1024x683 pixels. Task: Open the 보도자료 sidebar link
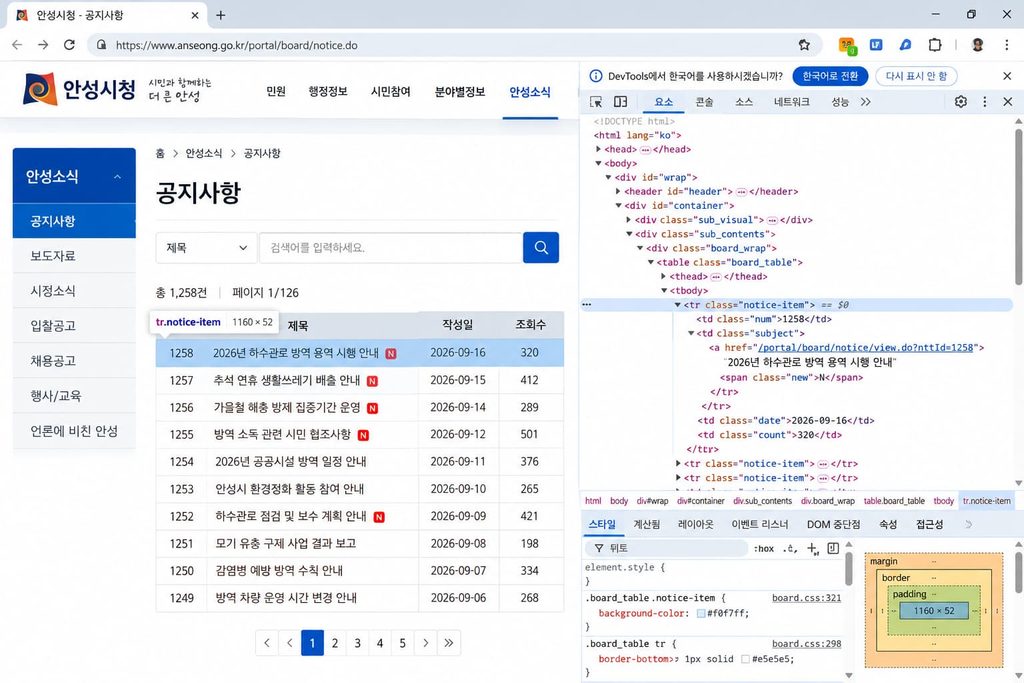click(x=74, y=256)
